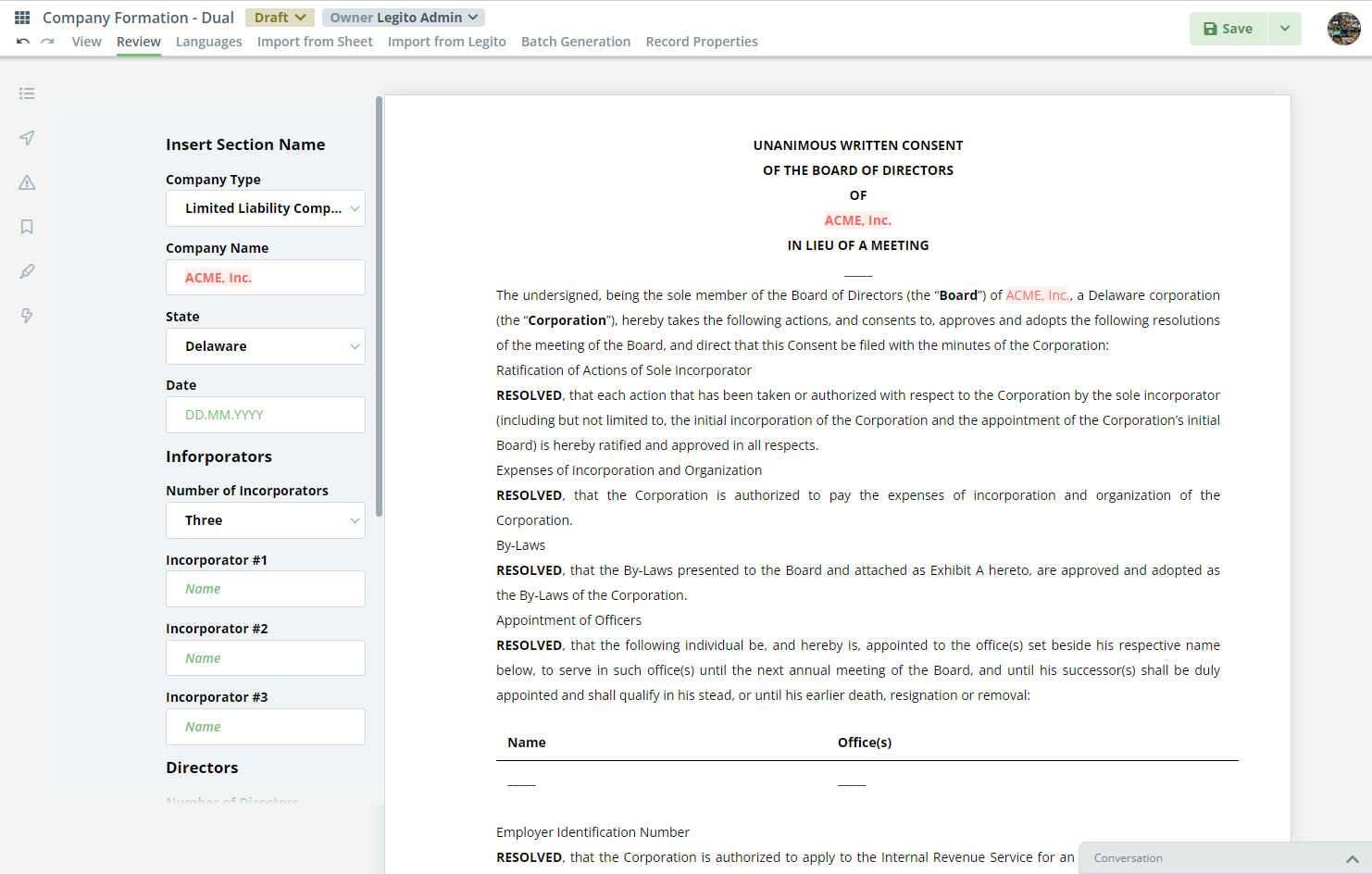The height and width of the screenshot is (874, 1372).
Task: Click the Office(s) column header
Action: [x=865, y=743]
